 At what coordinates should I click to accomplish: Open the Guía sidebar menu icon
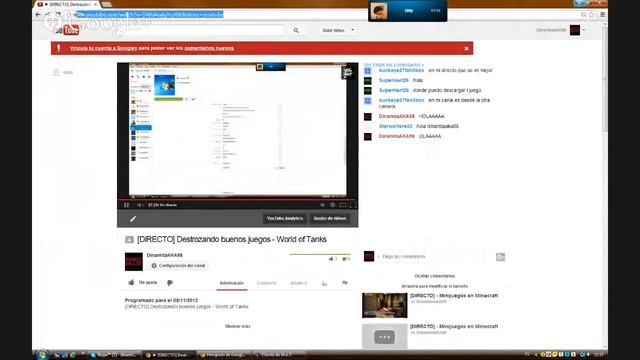[56, 72]
